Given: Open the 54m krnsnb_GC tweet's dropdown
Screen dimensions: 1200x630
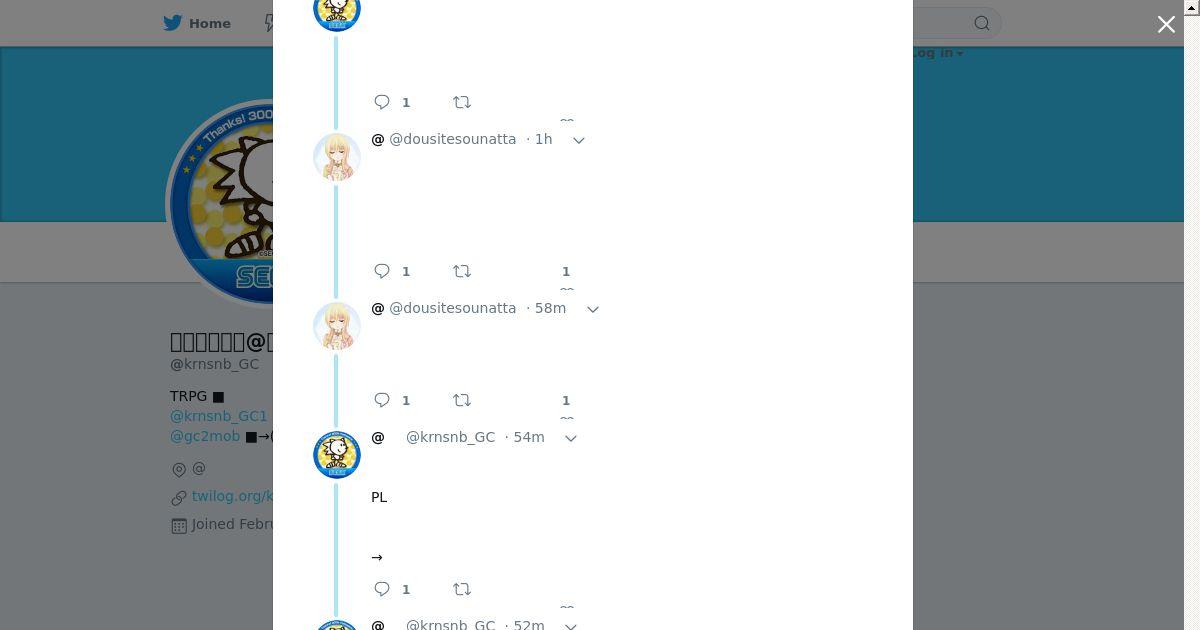Looking at the screenshot, I should (x=570, y=438).
